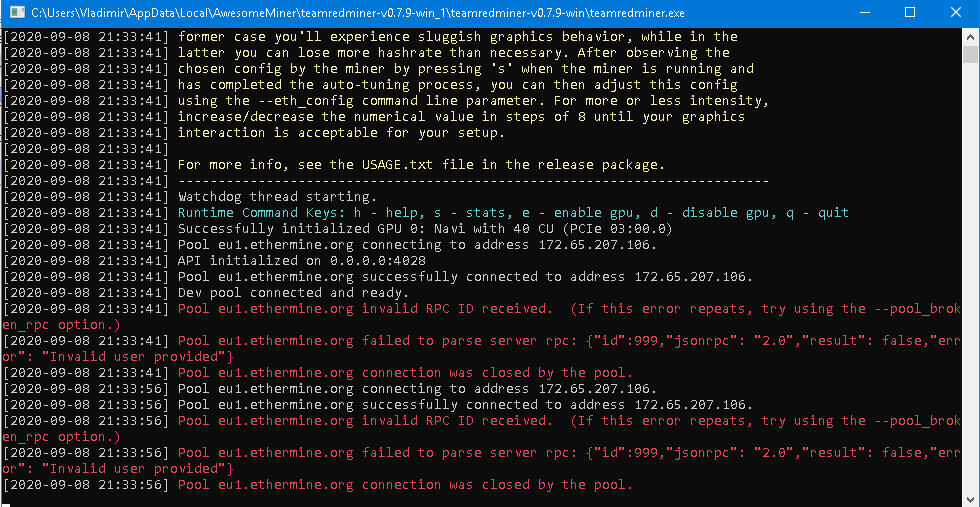Minimize the teamredminer console window
This screenshot has height=507, width=980.
pos(866,12)
